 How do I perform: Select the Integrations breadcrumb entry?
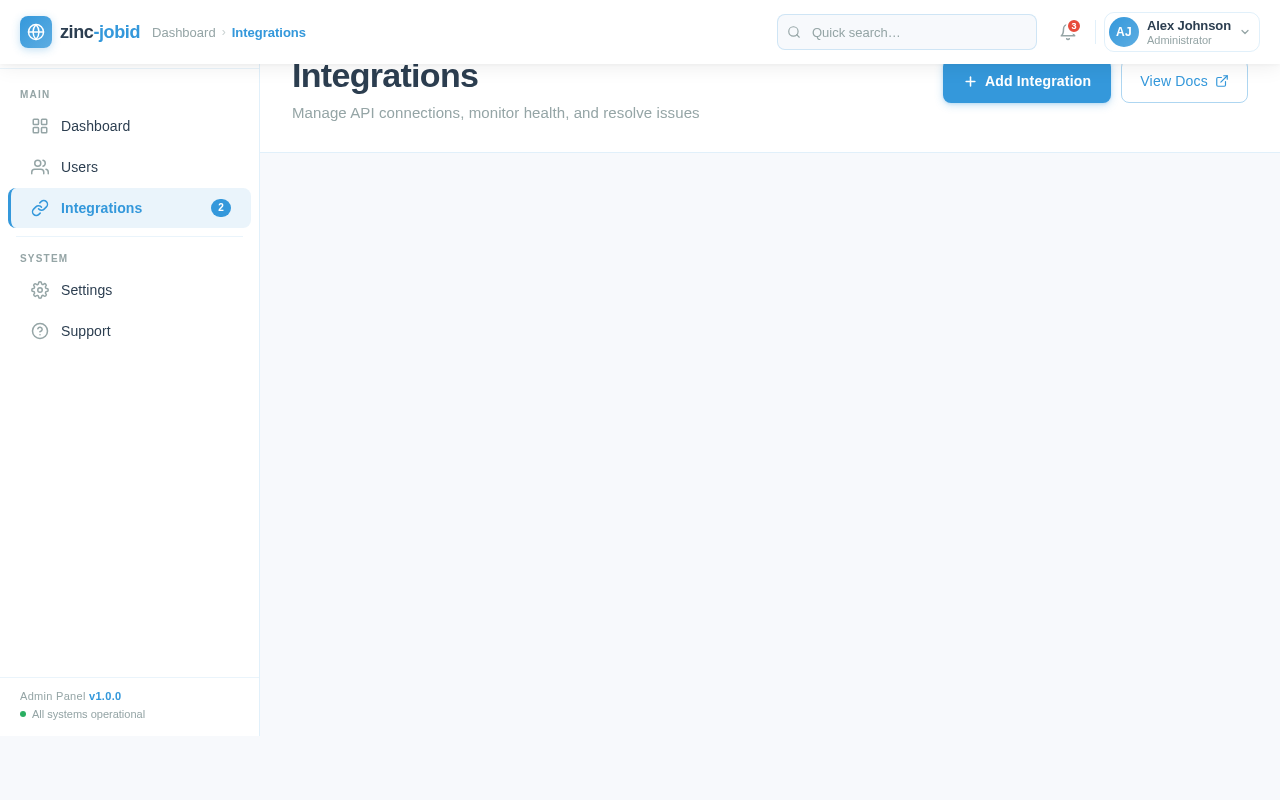(x=268, y=32)
